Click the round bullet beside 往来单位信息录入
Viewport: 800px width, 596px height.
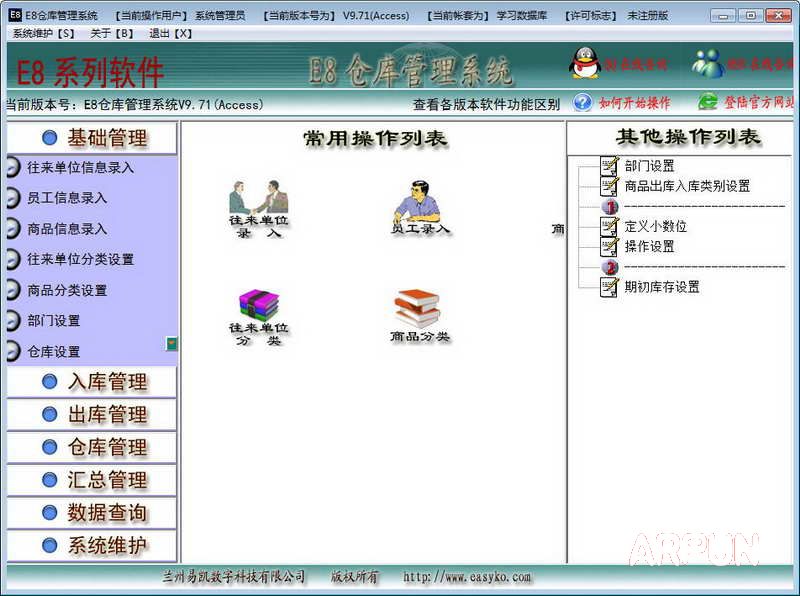[13, 167]
